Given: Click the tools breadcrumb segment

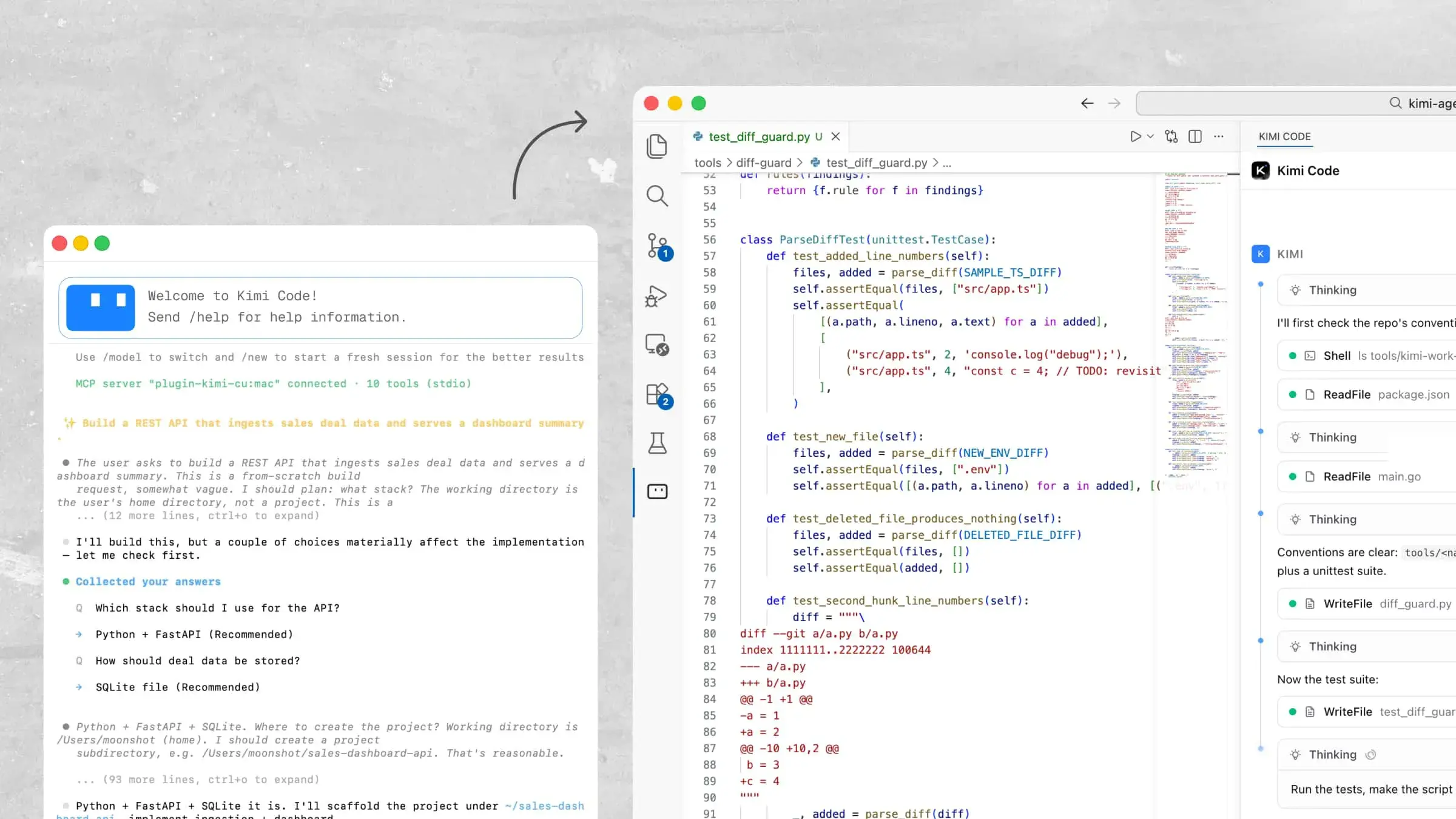Looking at the screenshot, I should (707, 163).
